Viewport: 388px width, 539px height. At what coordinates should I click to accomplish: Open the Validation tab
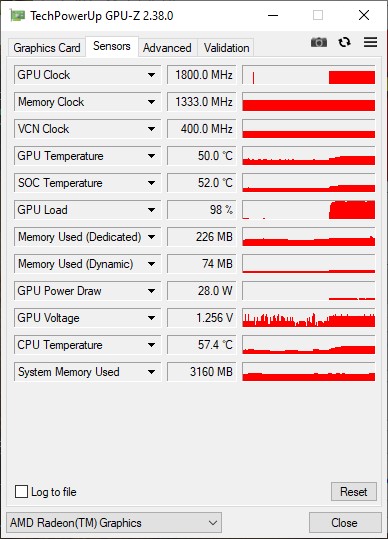coord(226,48)
